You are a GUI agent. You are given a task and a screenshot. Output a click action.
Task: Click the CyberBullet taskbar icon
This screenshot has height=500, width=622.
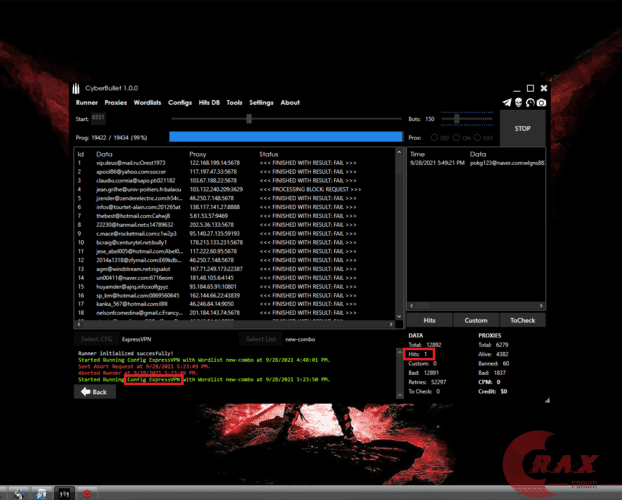pos(64,493)
